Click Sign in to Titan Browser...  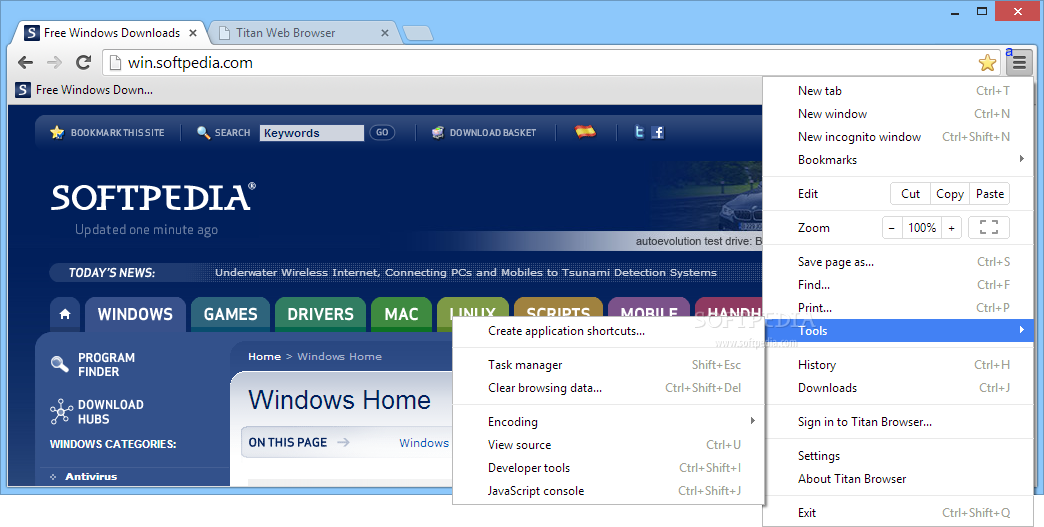pyautogui.click(x=898, y=422)
